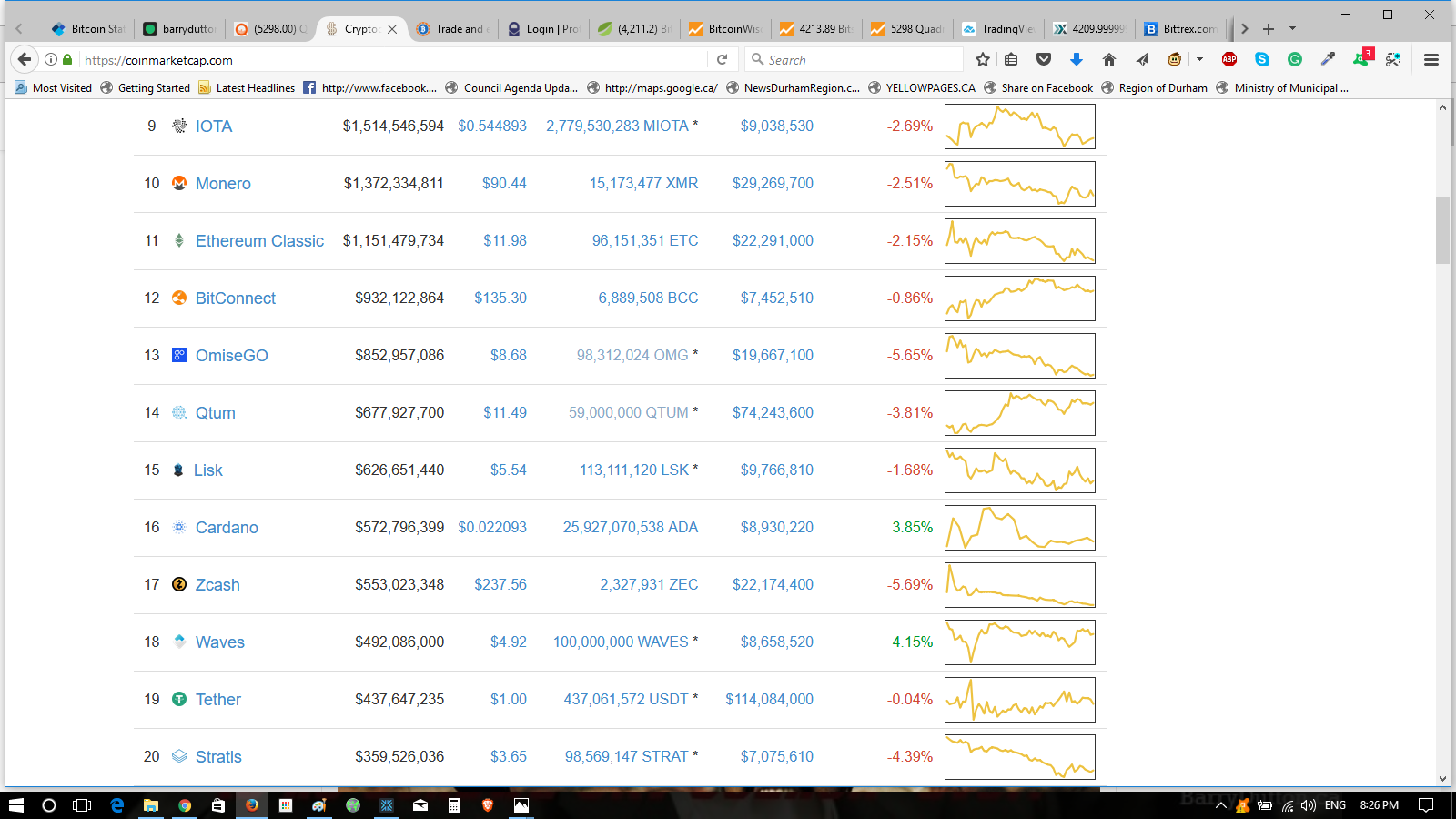
Task: Open the Firefox downloads arrow
Action: point(1077,60)
